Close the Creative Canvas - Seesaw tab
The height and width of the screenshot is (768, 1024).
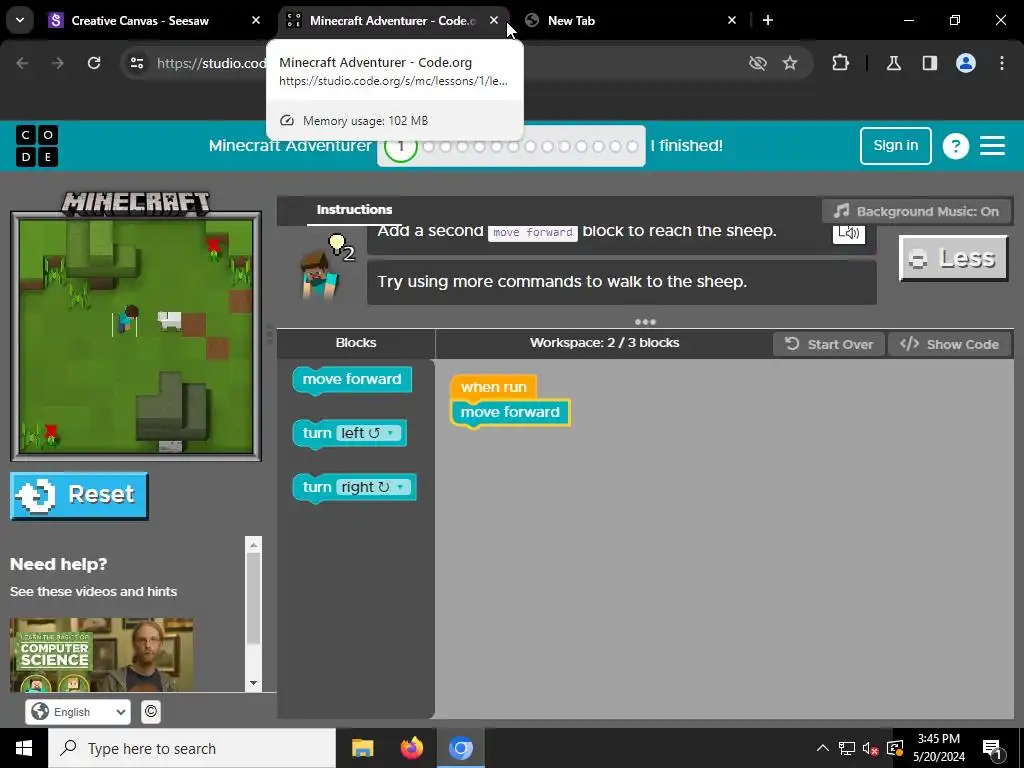256,20
